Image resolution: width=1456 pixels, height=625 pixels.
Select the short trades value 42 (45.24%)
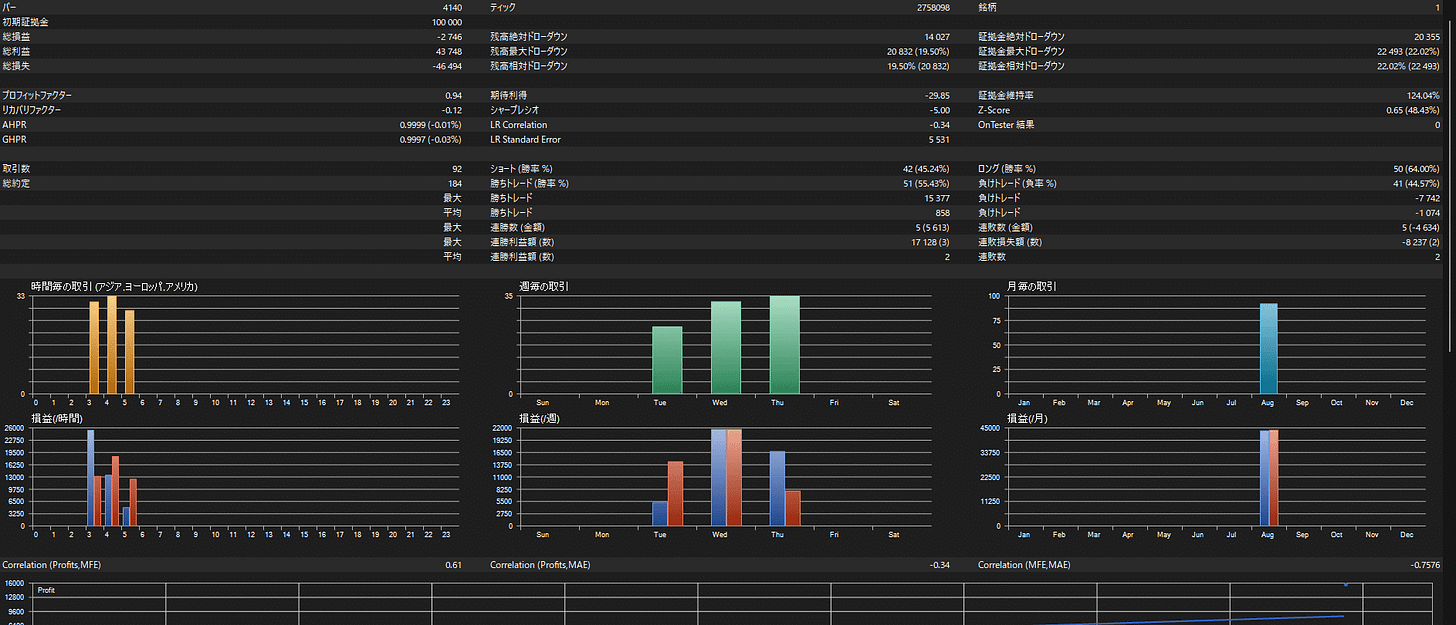[x=926, y=169]
